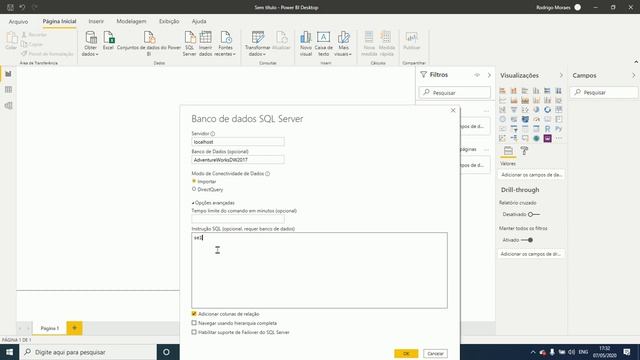Select the pie chart visual
640x360 pixels.
[x=536, y=109]
